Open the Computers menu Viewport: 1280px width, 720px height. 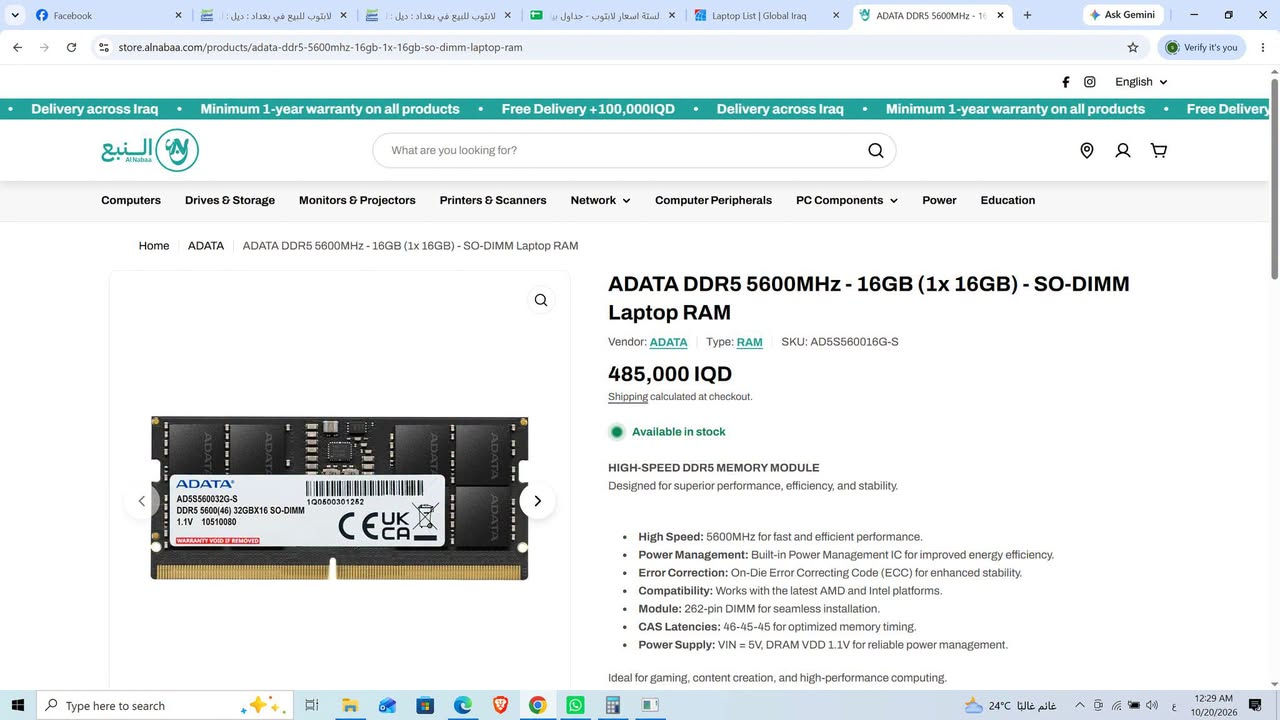[x=131, y=200]
